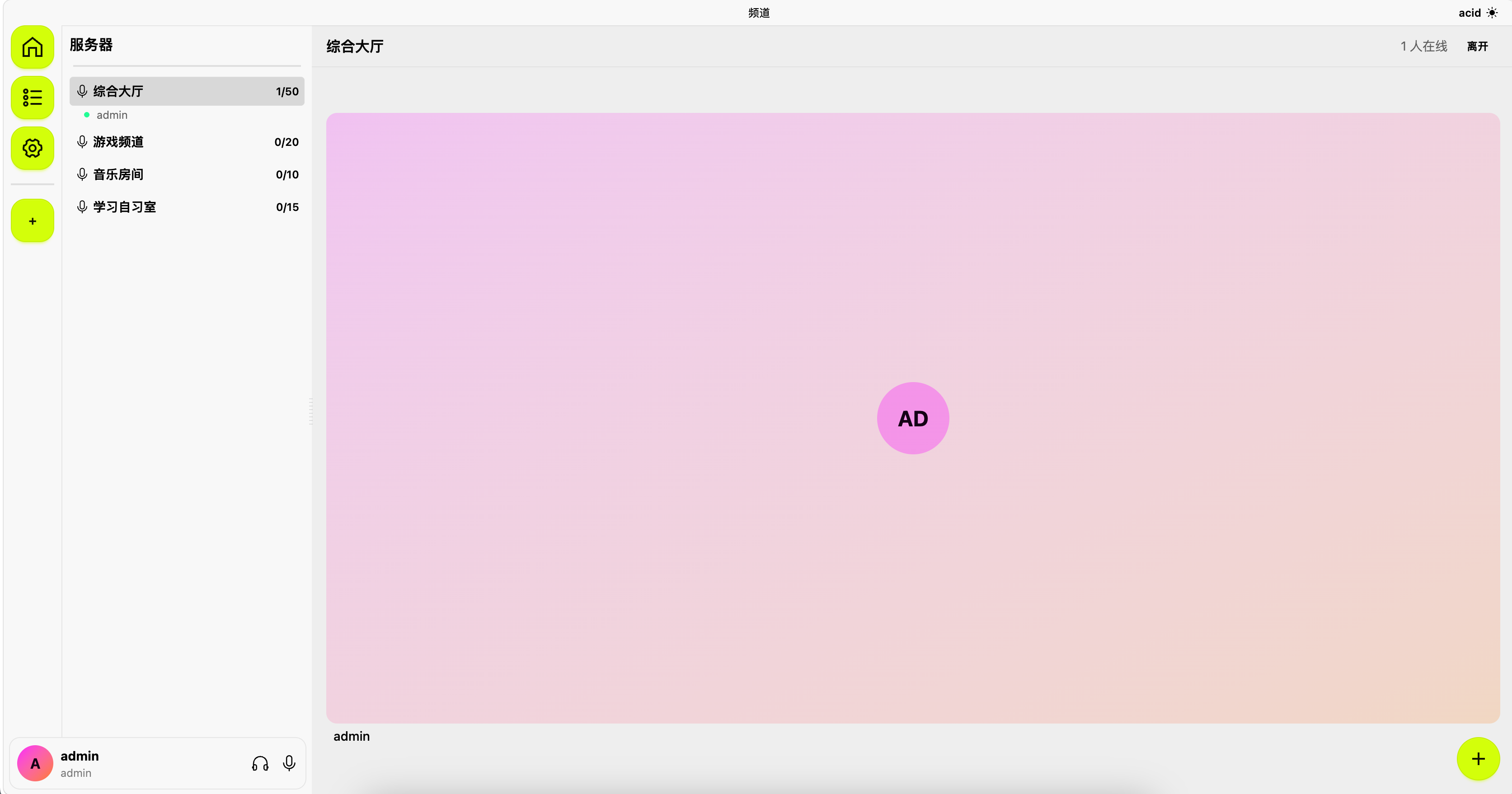This screenshot has height=794, width=1512.
Task: Select the 综合大厅 channel
Action: 187,91
